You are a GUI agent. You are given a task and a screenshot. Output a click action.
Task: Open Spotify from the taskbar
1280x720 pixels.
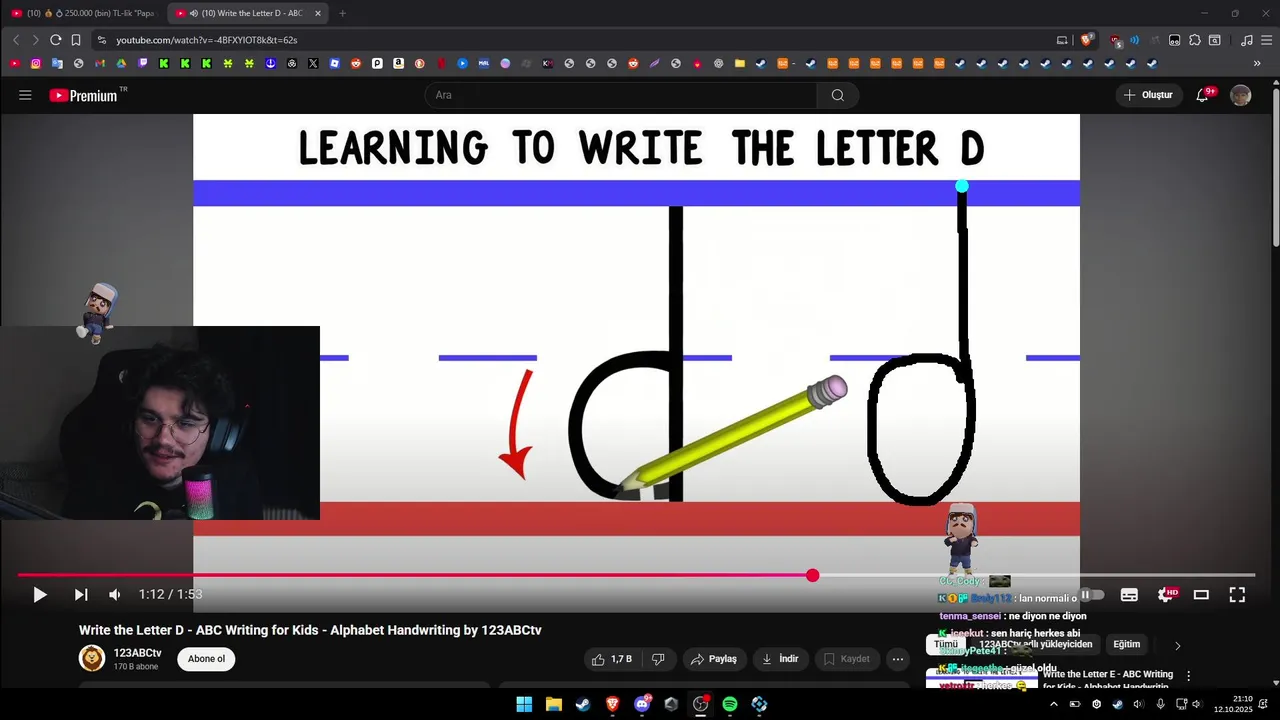(x=729, y=704)
